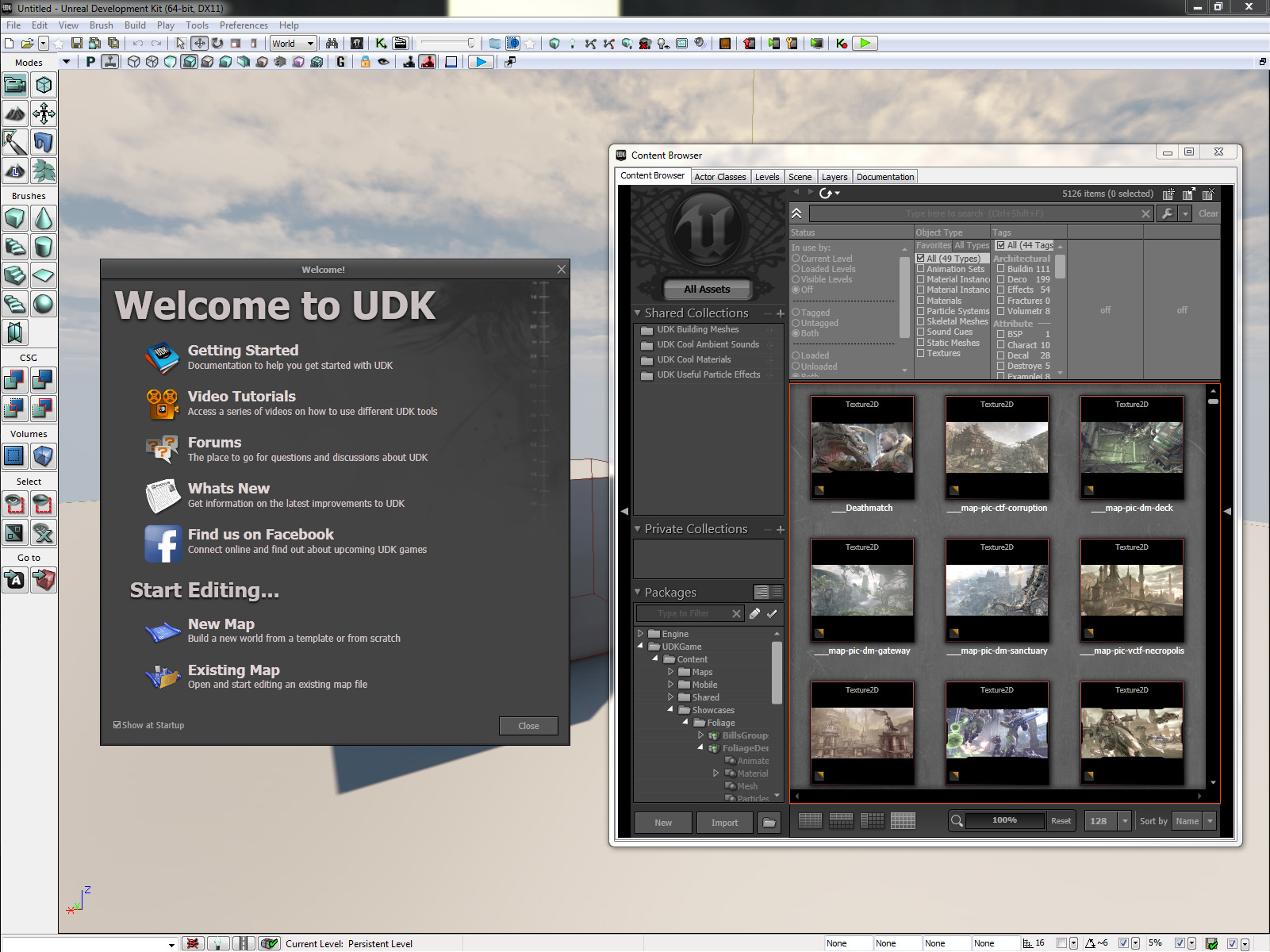The image size is (1270, 952).
Task: Toggle game view with the G icon
Action: 341,62
